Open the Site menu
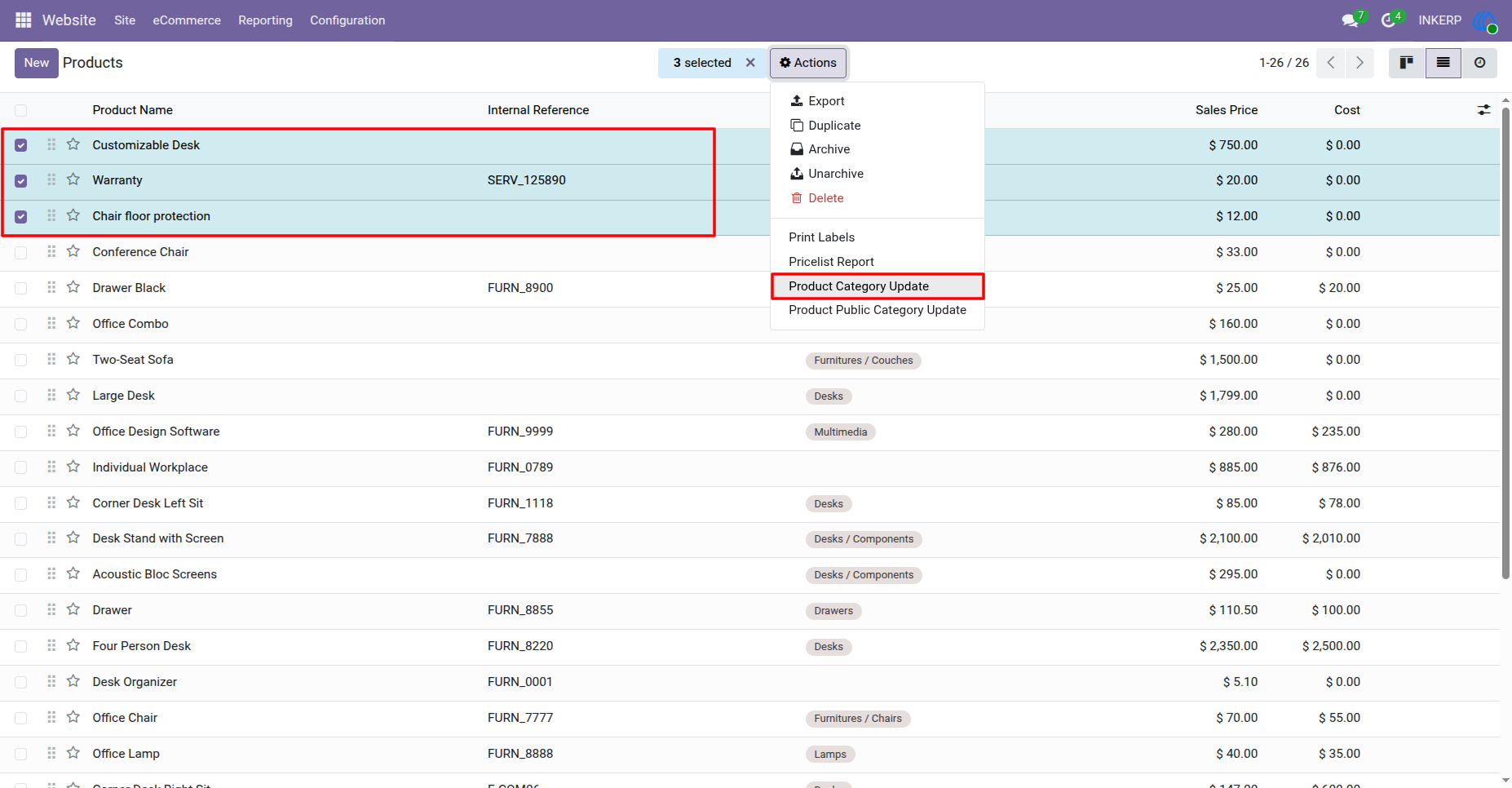Screen dimensions: 1512x788 pyautogui.click(x=125, y=20)
